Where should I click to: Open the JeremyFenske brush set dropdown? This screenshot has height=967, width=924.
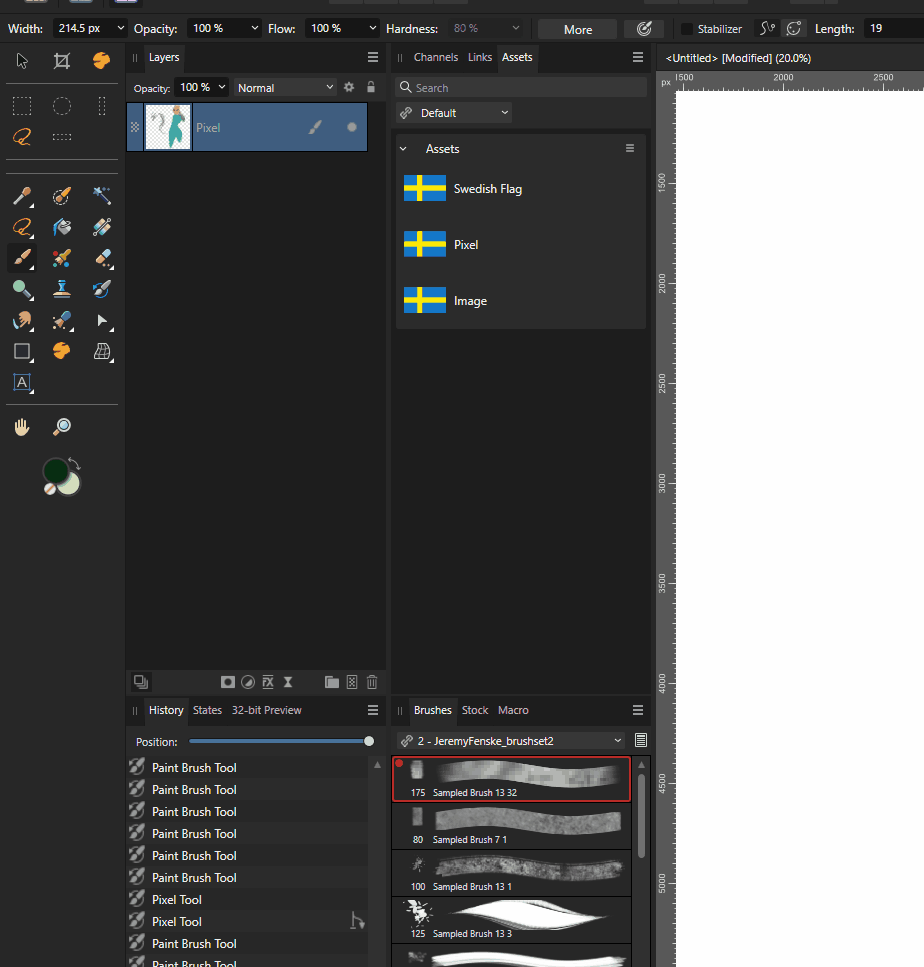pos(510,740)
